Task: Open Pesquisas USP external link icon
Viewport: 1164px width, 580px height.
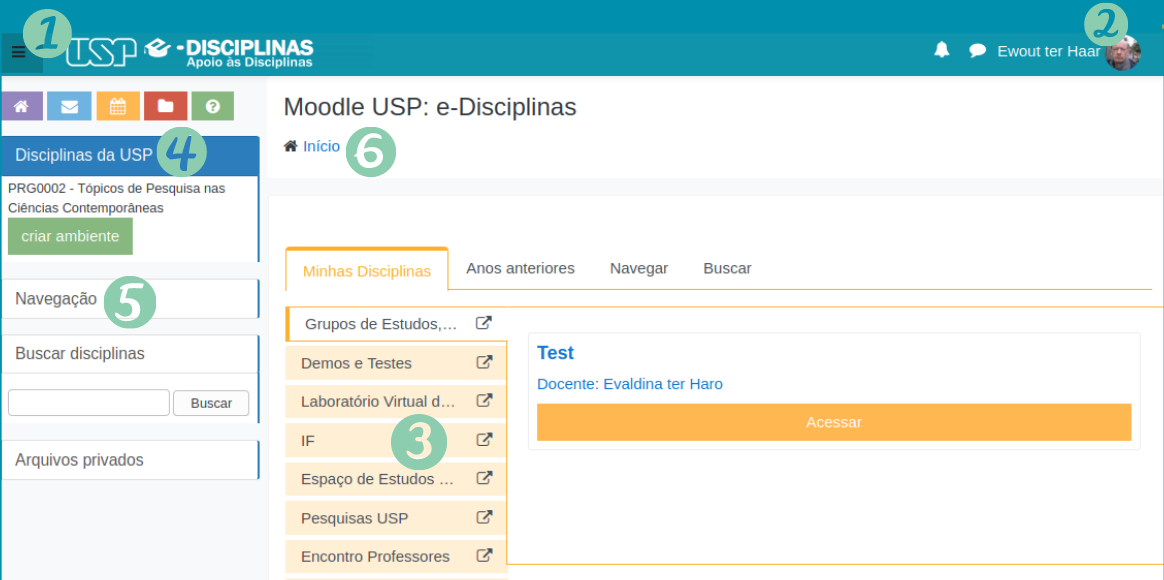Action: tap(484, 517)
